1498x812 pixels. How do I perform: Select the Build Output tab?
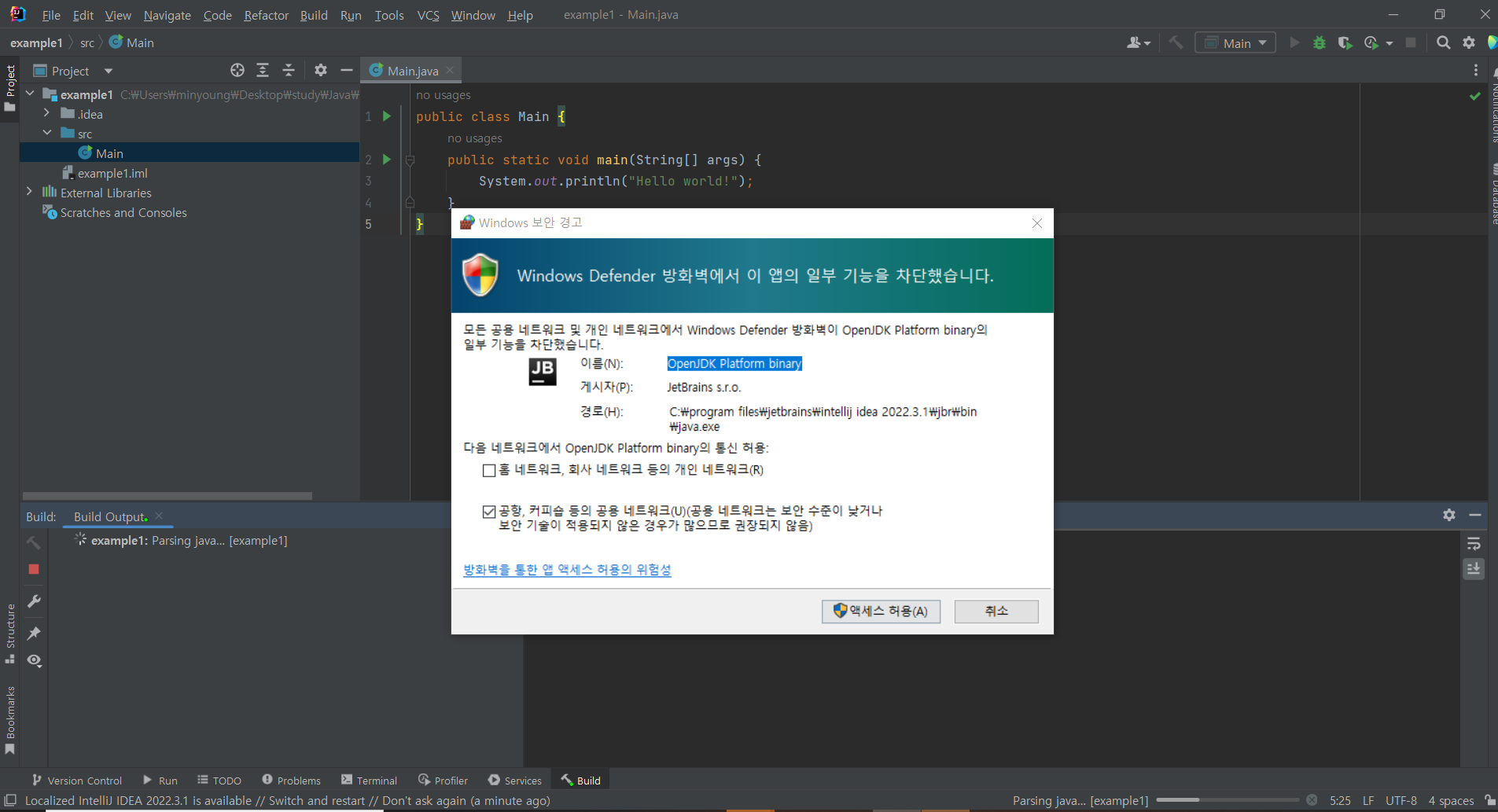coord(109,516)
